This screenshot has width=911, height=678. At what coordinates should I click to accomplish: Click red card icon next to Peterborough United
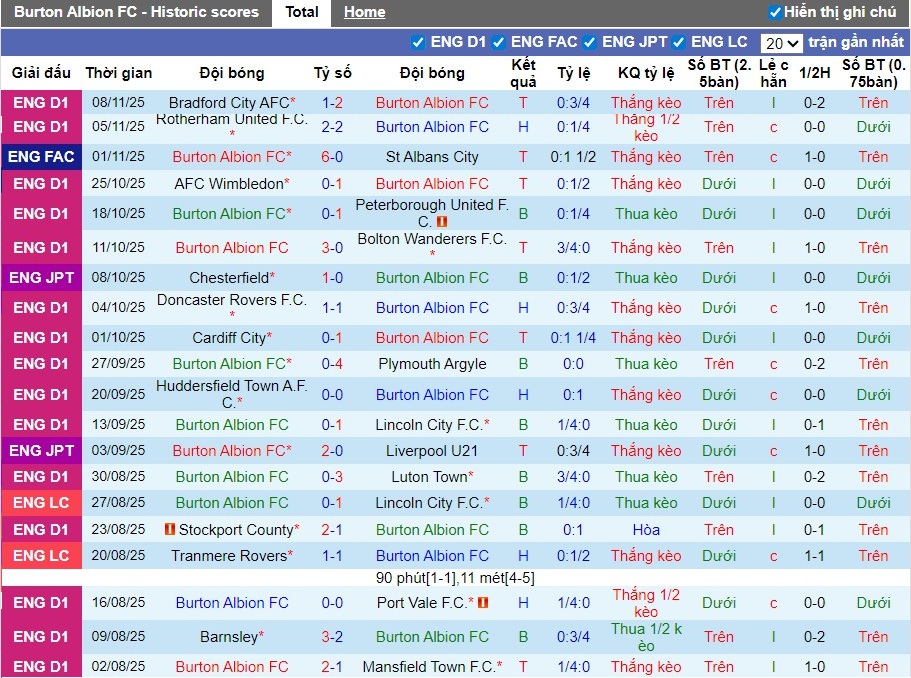click(x=442, y=222)
